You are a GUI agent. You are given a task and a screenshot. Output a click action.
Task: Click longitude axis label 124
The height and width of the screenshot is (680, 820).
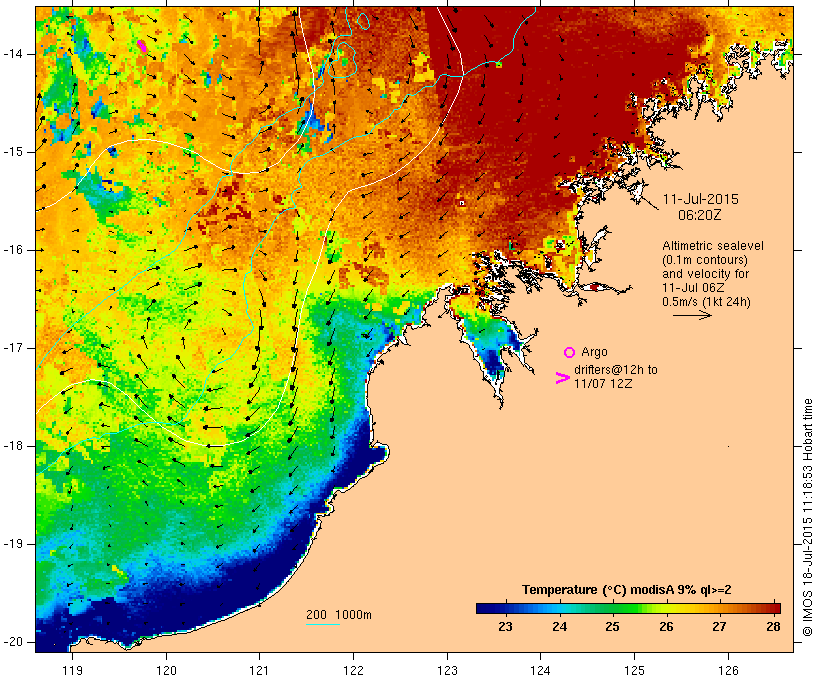(540, 670)
